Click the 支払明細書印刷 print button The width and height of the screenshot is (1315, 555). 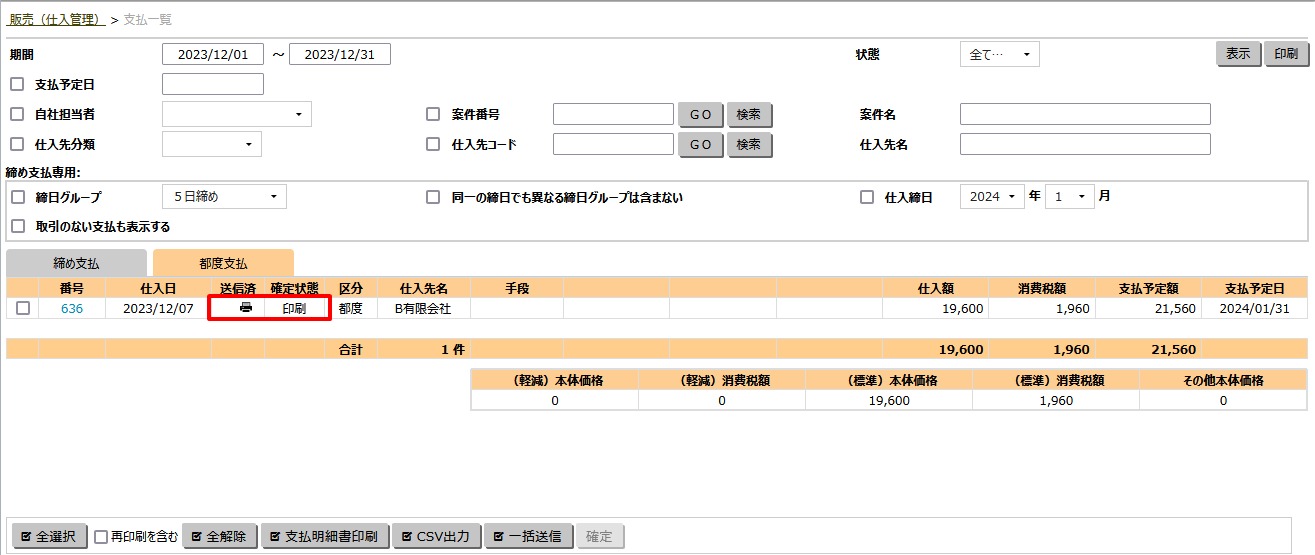tap(324, 536)
